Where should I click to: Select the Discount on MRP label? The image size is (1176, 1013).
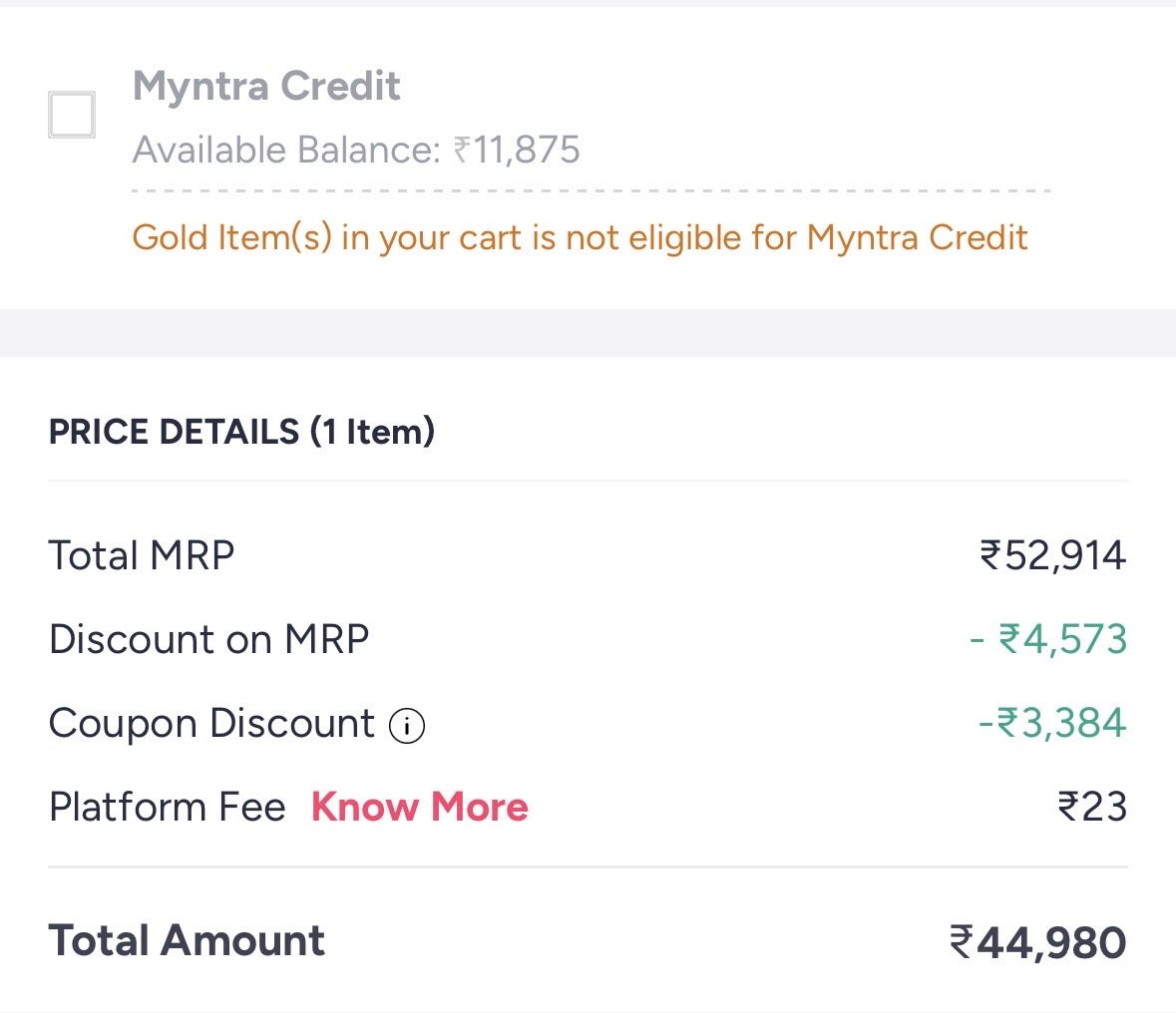click(x=209, y=639)
